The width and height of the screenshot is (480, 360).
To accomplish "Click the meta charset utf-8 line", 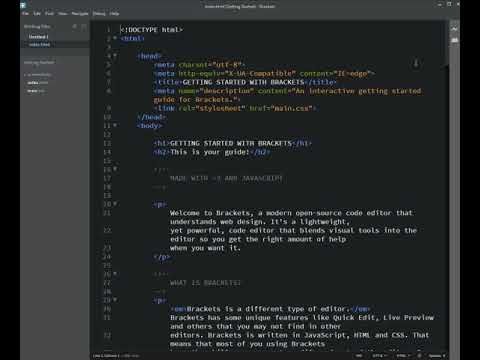I will point(199,65).
